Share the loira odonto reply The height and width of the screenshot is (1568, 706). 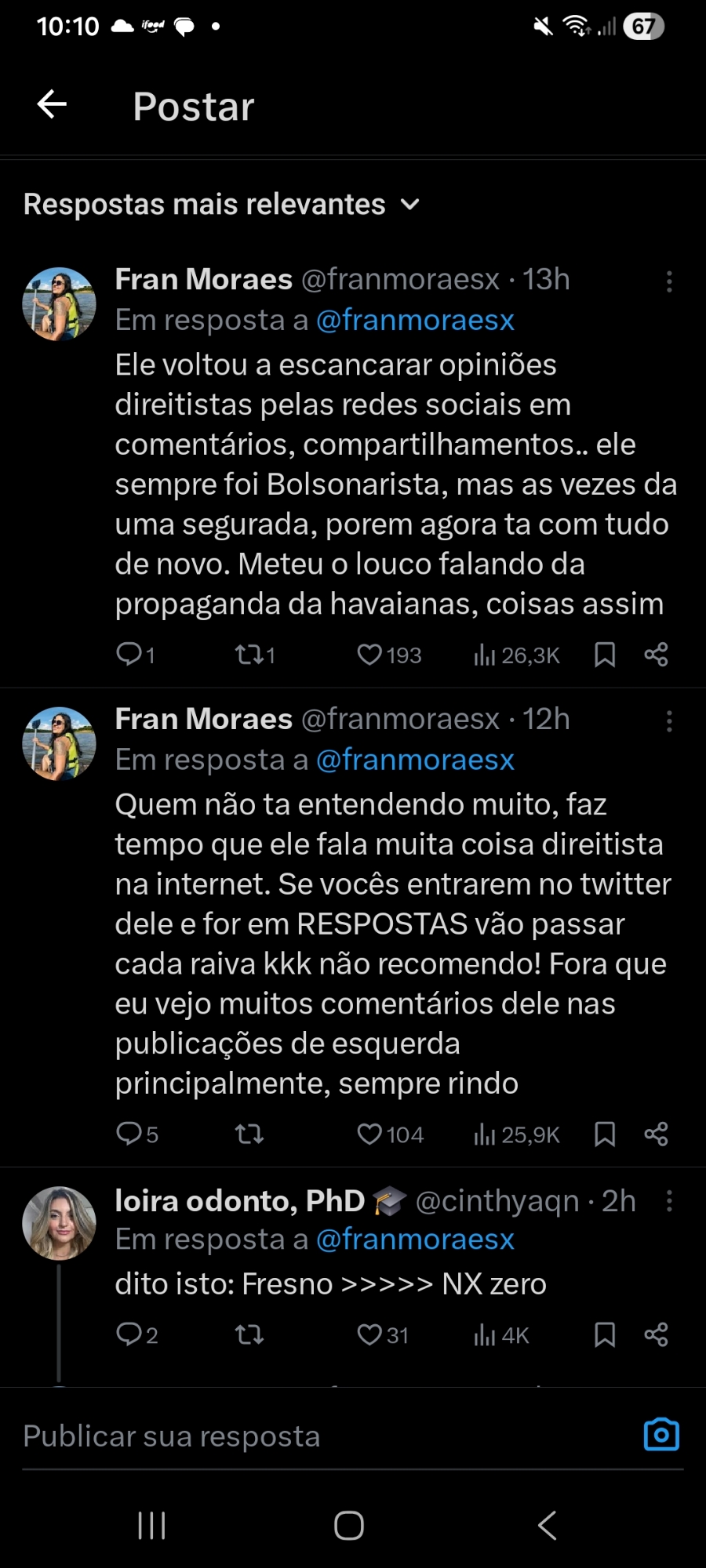(x=656, y=1335)
